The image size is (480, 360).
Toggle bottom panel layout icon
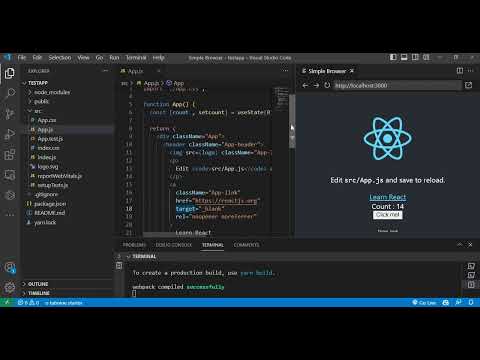coord(404,57)
